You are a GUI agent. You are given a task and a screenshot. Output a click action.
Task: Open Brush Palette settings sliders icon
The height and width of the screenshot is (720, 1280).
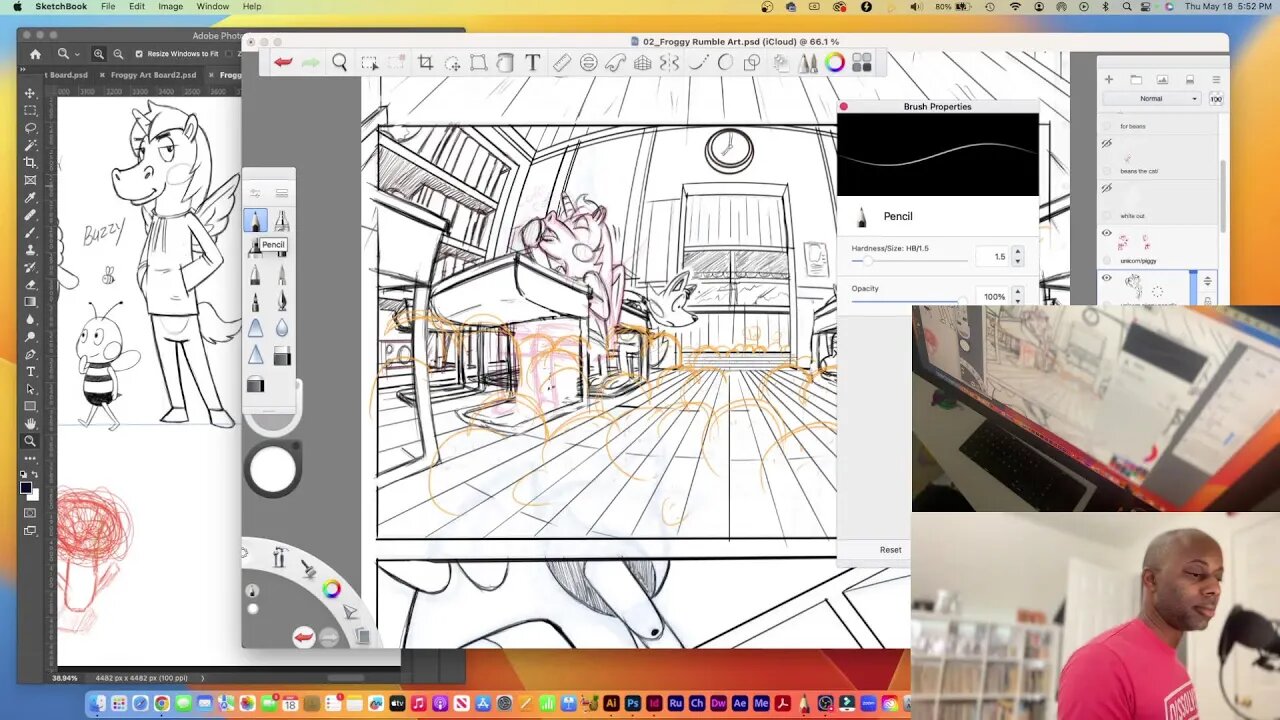pyautogui.click(x=255, y=192)
